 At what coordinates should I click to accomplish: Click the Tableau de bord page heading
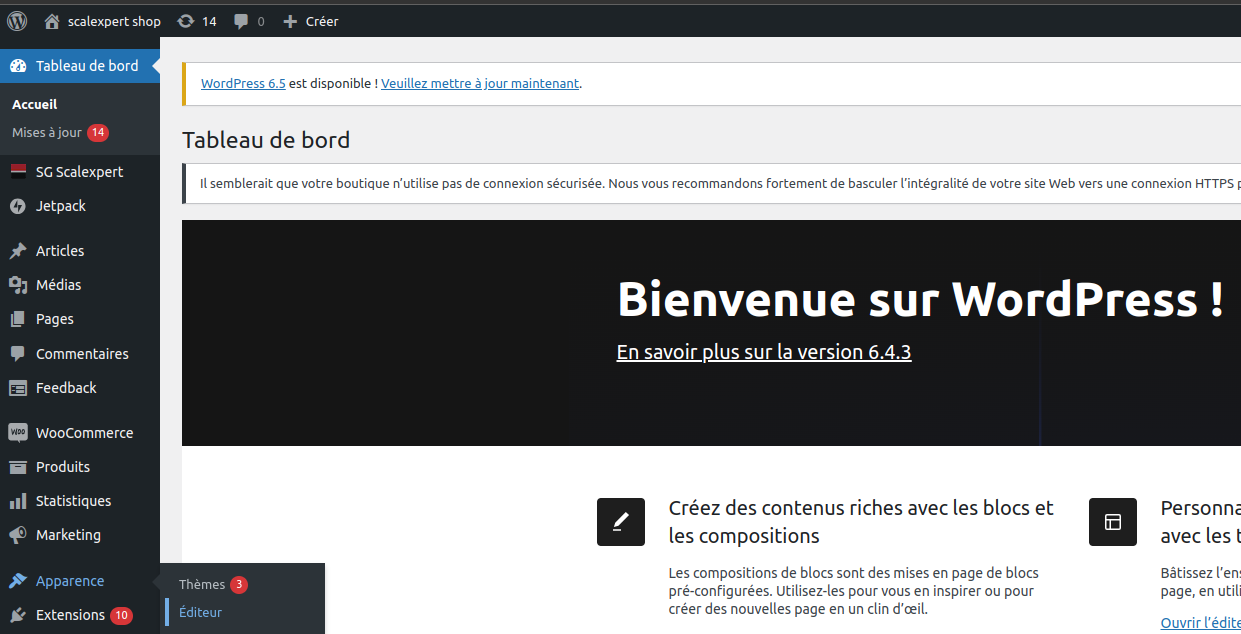(x=266, y=139)
